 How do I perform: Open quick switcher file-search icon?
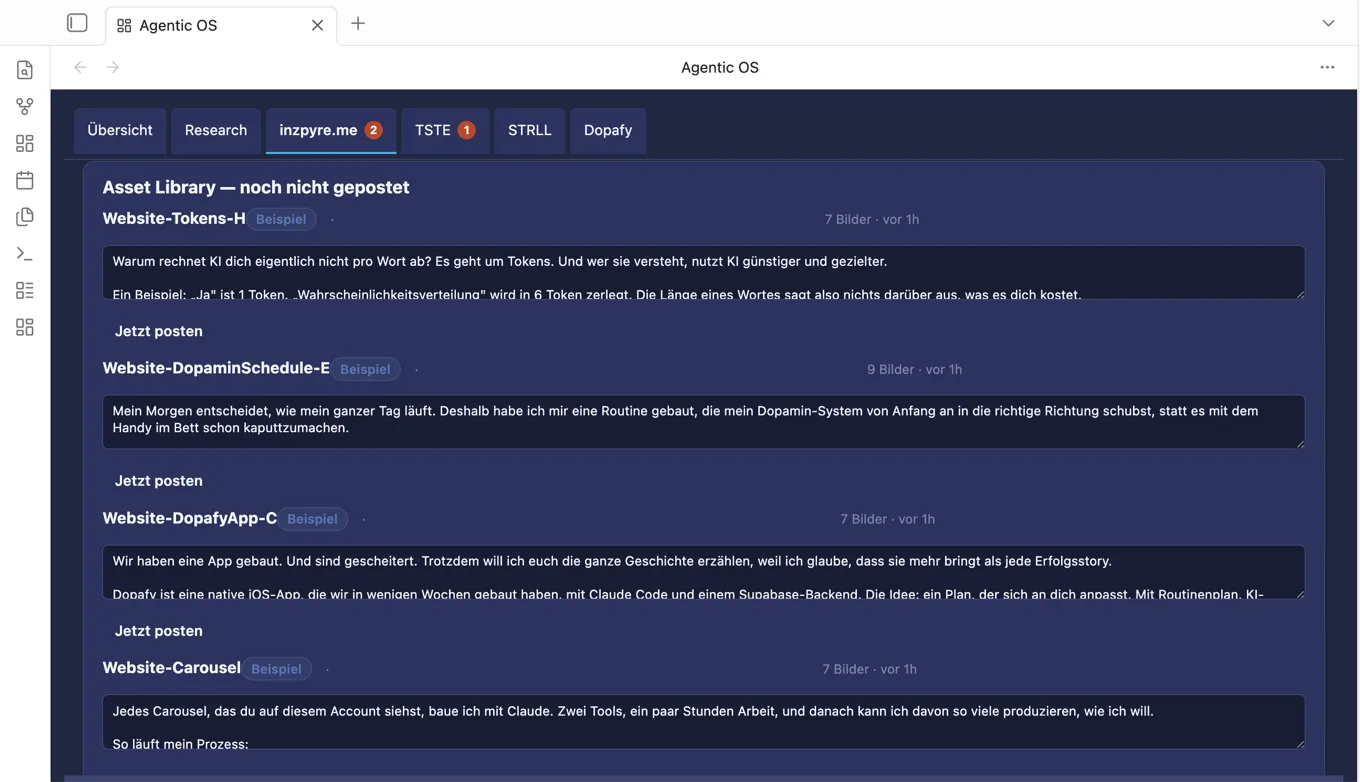pos(25,70)
